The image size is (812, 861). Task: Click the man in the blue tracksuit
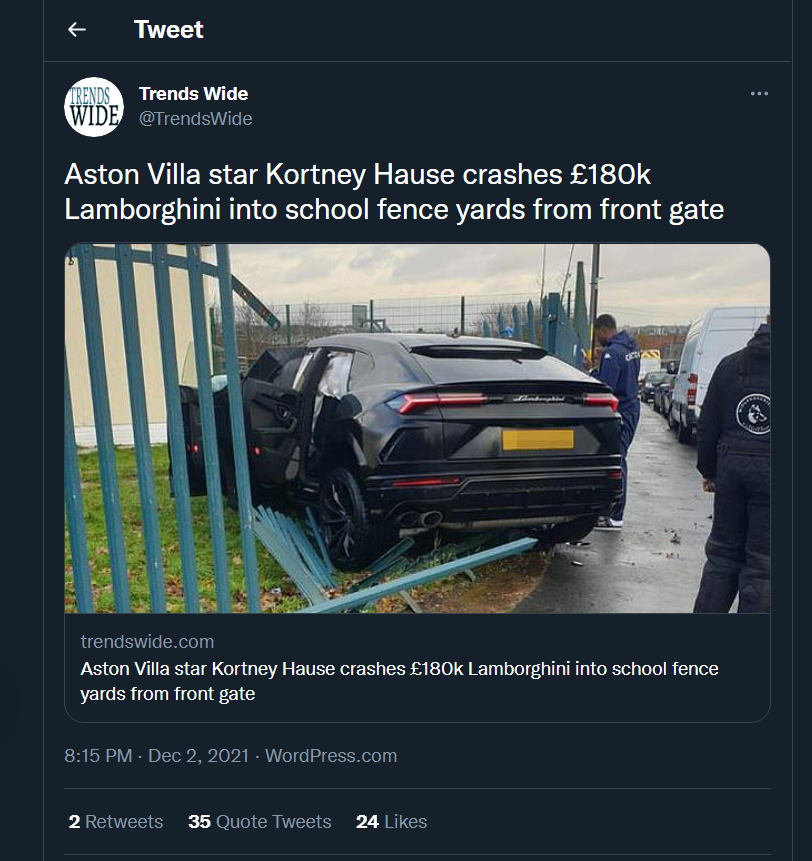coord(619,400)
